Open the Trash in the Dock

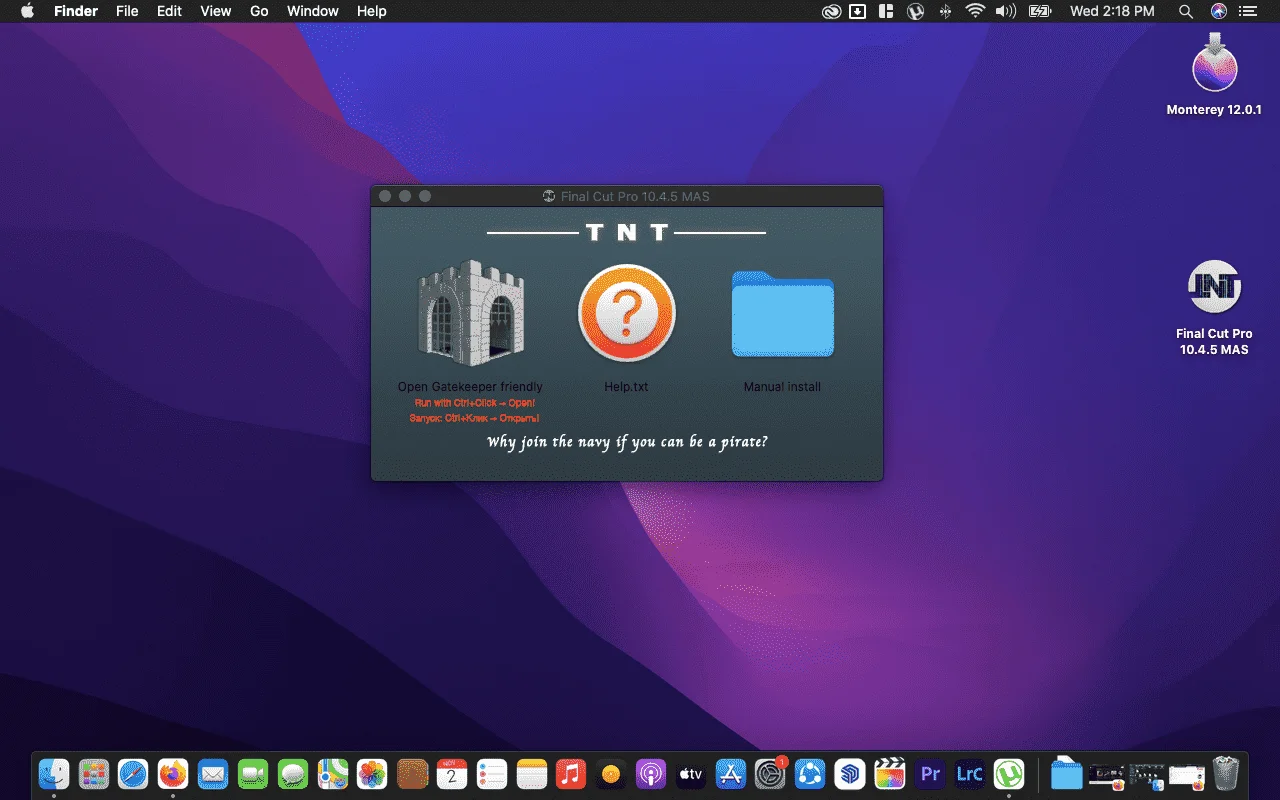(1225, 774)
